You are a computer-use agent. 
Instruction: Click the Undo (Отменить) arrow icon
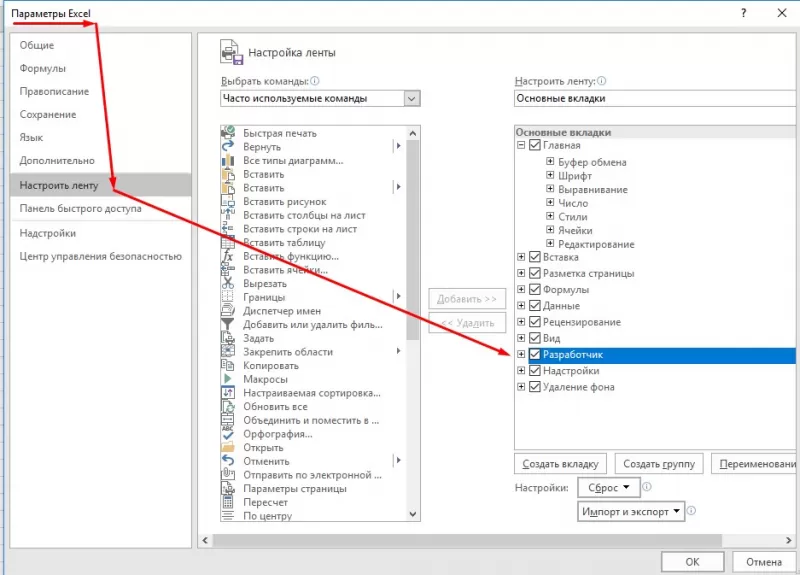point(228,461)
